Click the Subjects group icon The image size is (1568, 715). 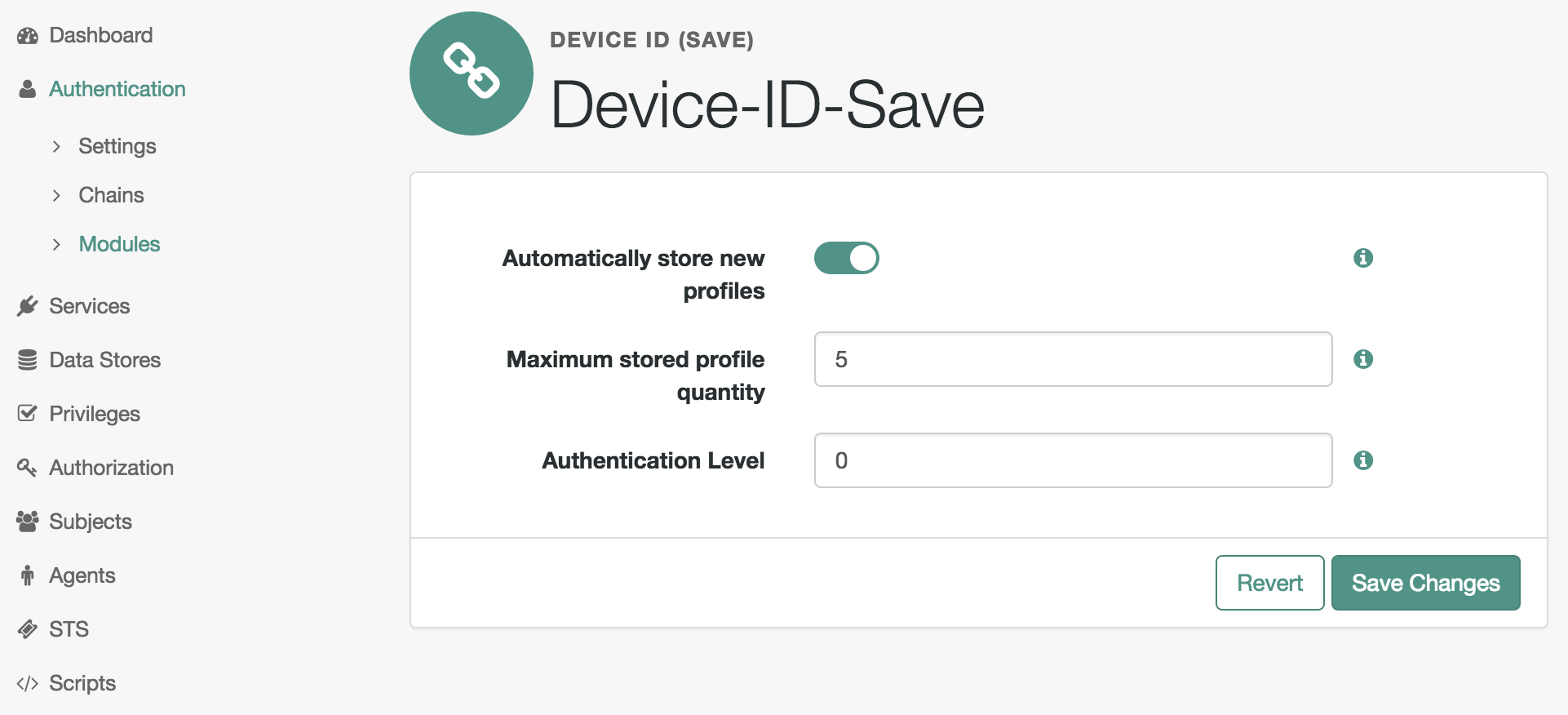[x=28, y=522]
